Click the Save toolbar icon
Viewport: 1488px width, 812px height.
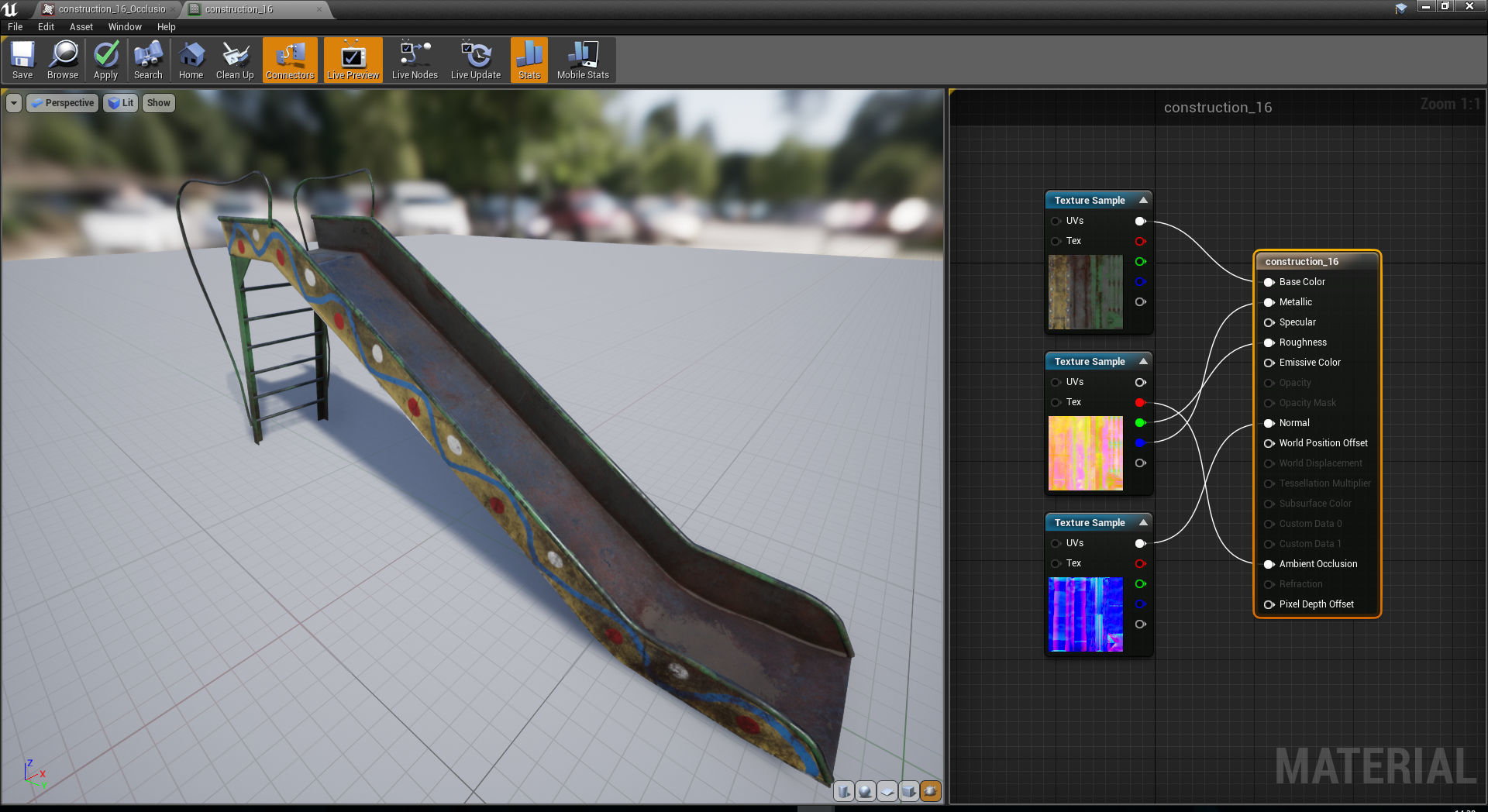tap(22, 60)
